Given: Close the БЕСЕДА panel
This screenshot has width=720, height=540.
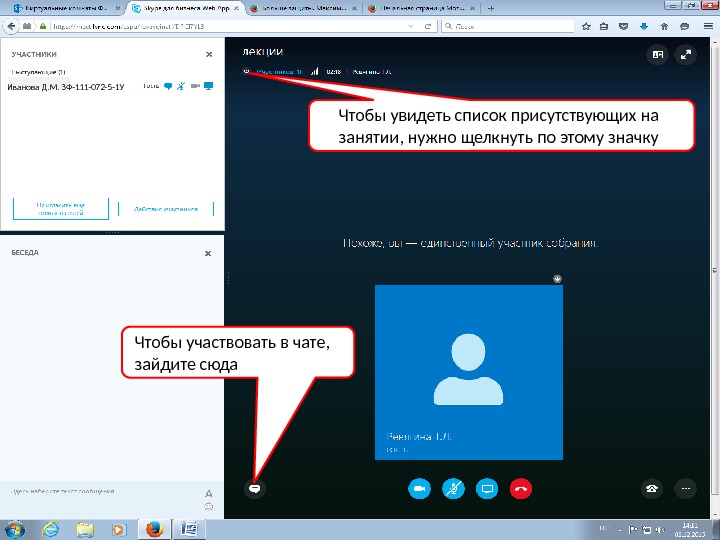Looking at the screenshot, I should coord(208,253).
